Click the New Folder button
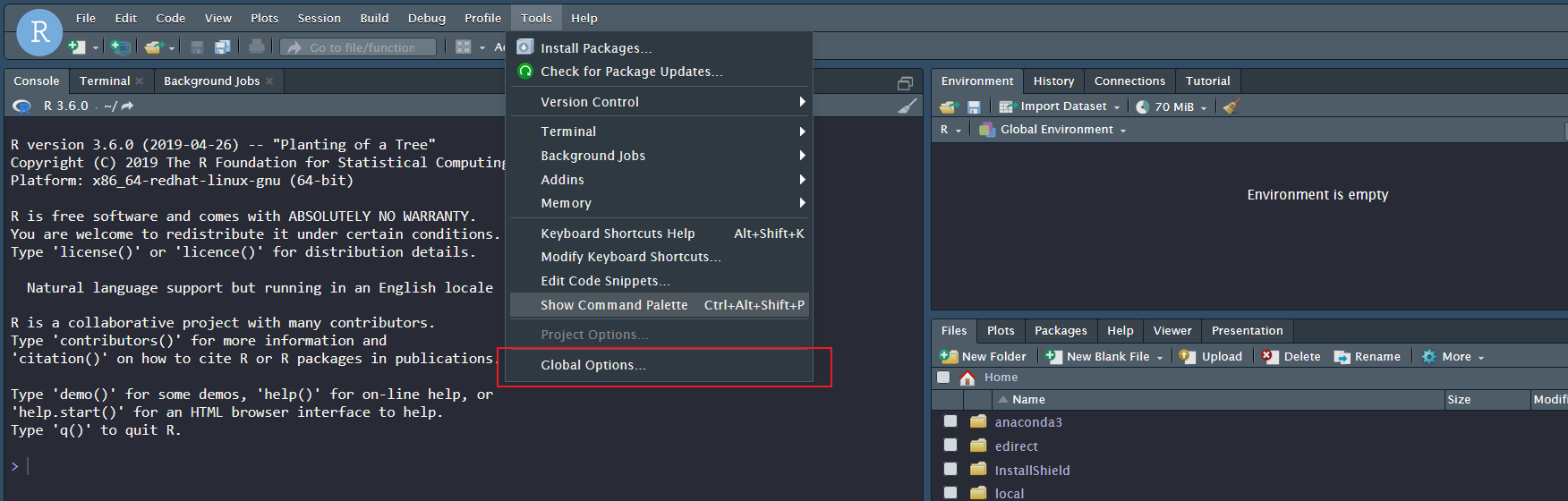 click(x=984, y=356)
